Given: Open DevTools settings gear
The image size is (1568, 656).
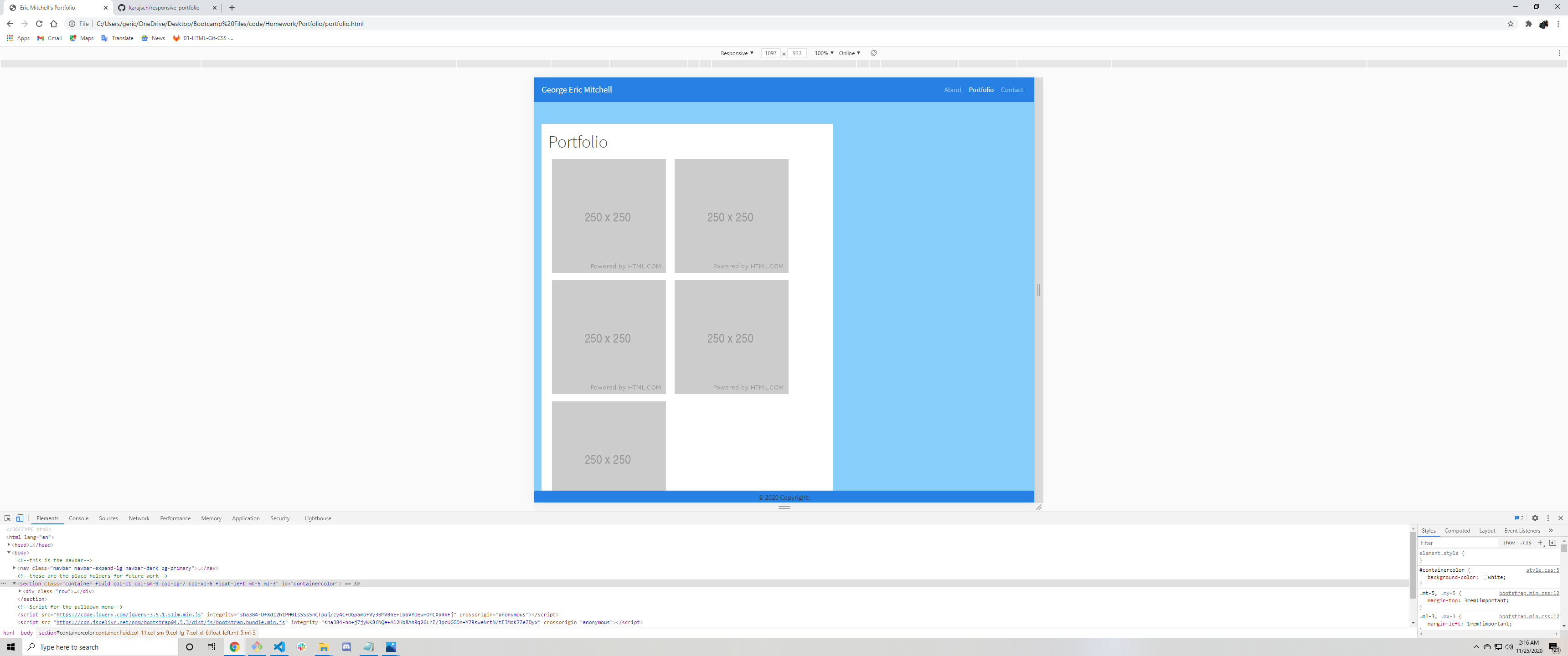Looking at the screenshot, I should click(x=1535, y=518).
